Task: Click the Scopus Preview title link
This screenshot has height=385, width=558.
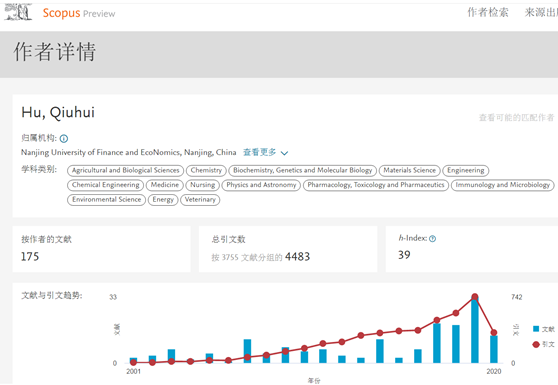Action: [x=79, y=13]
